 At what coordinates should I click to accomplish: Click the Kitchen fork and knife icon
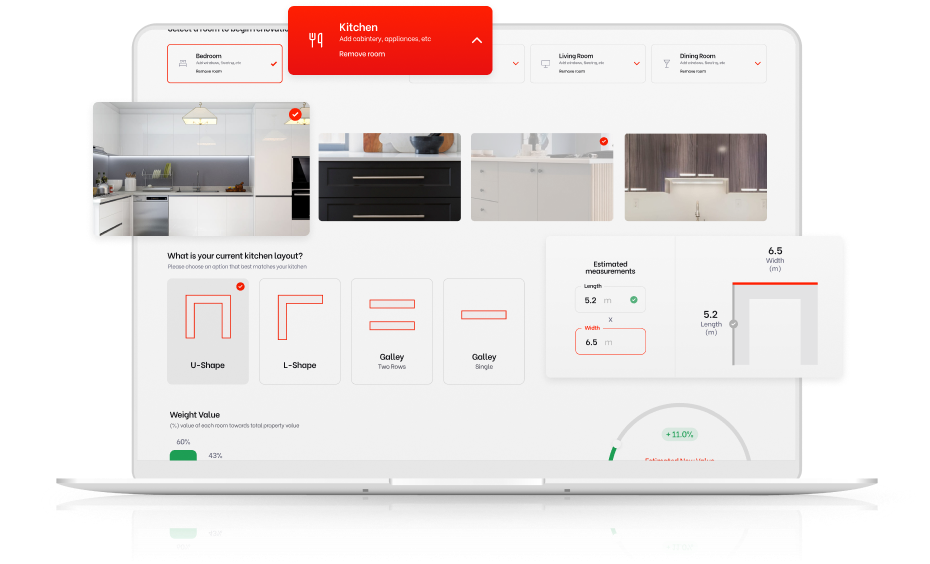[316, 40]
